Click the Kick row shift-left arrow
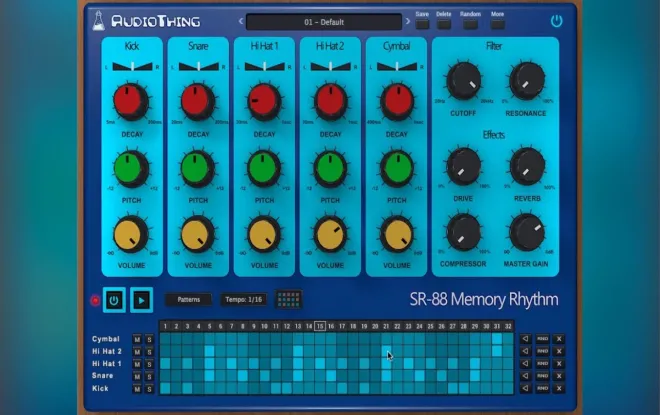This screenshot has height=415, width=660. click(x=525, y=388)
